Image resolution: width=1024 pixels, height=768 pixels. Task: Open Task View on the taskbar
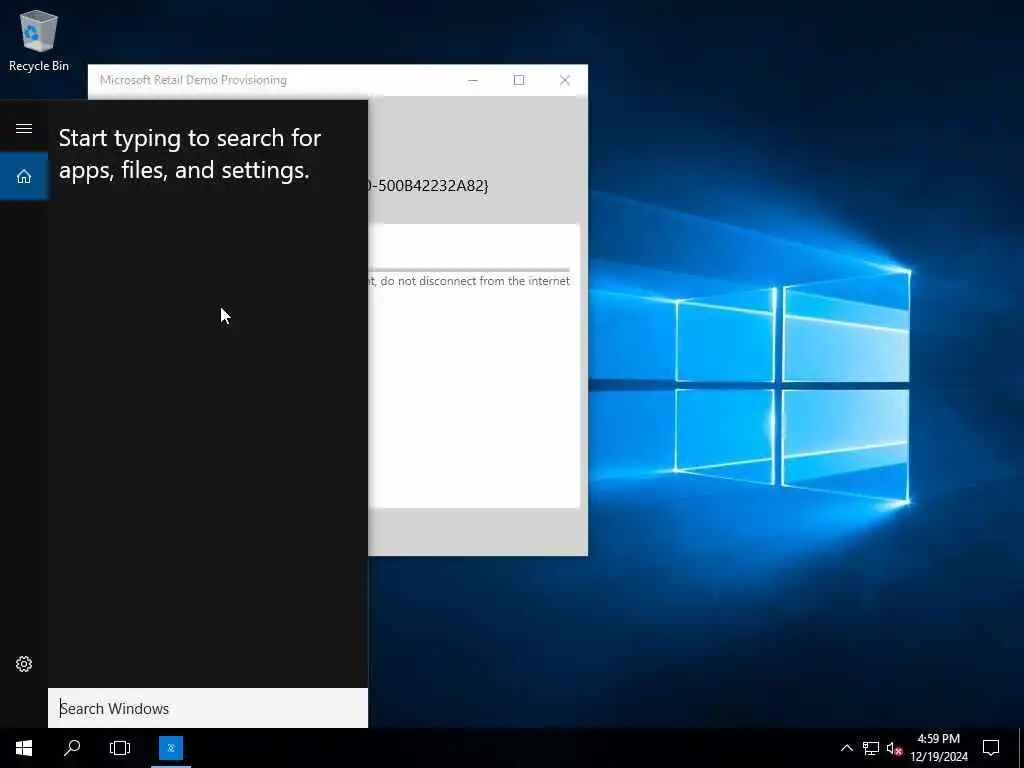(x=120, y=748)
